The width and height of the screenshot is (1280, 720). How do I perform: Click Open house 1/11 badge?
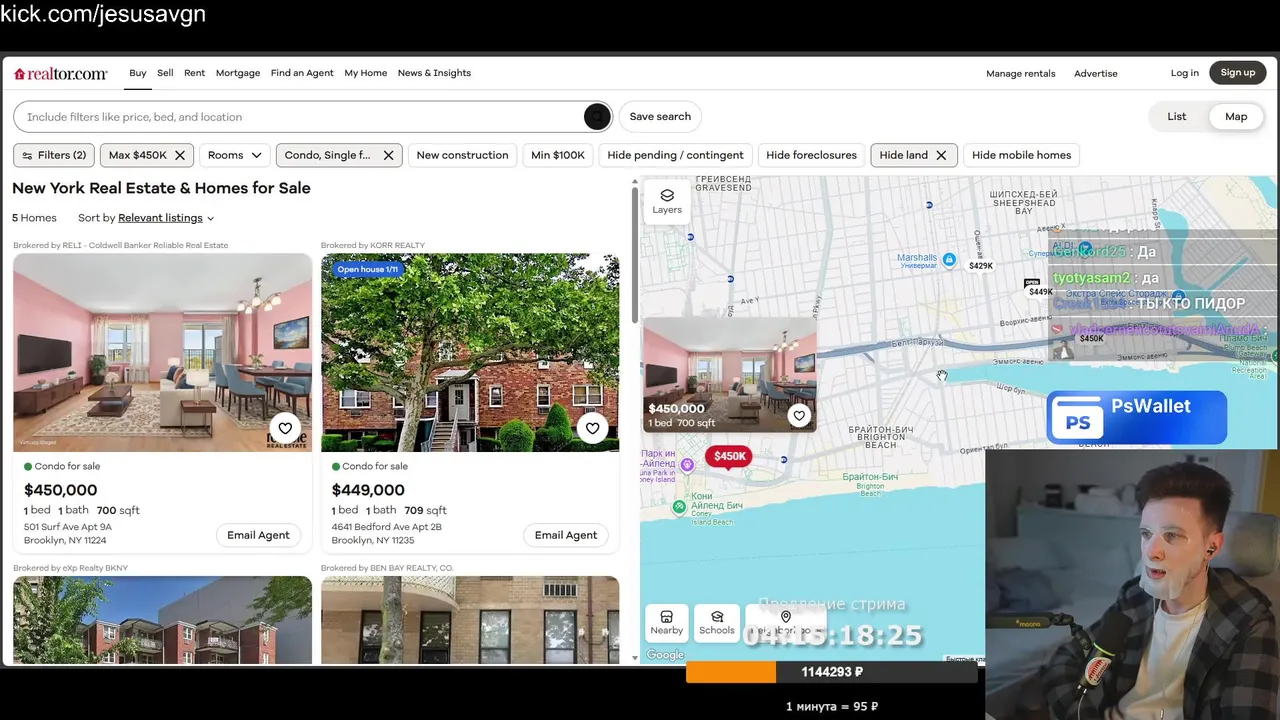(368, 270)
